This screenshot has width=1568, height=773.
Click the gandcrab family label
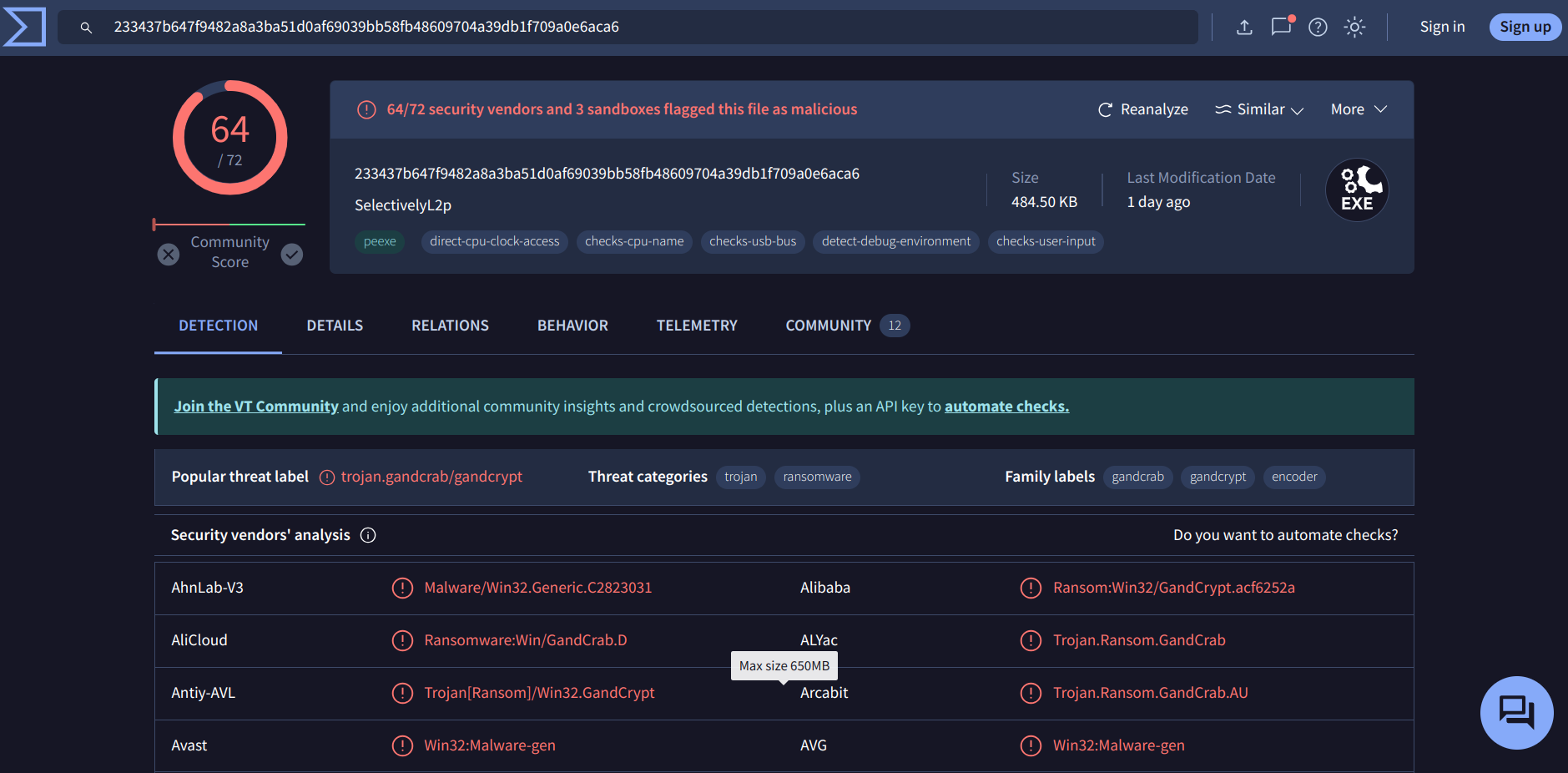point(1137,477)
